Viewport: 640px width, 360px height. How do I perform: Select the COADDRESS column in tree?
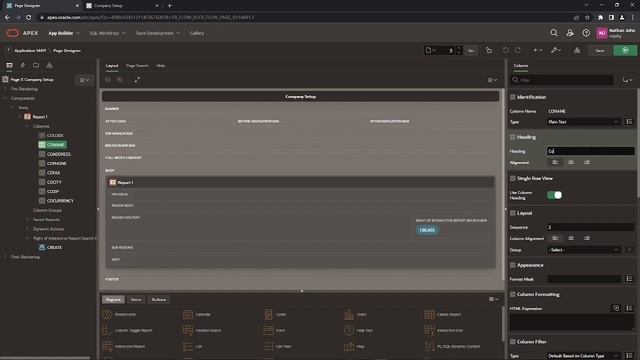pyautogui.click(x=59, y=154)
